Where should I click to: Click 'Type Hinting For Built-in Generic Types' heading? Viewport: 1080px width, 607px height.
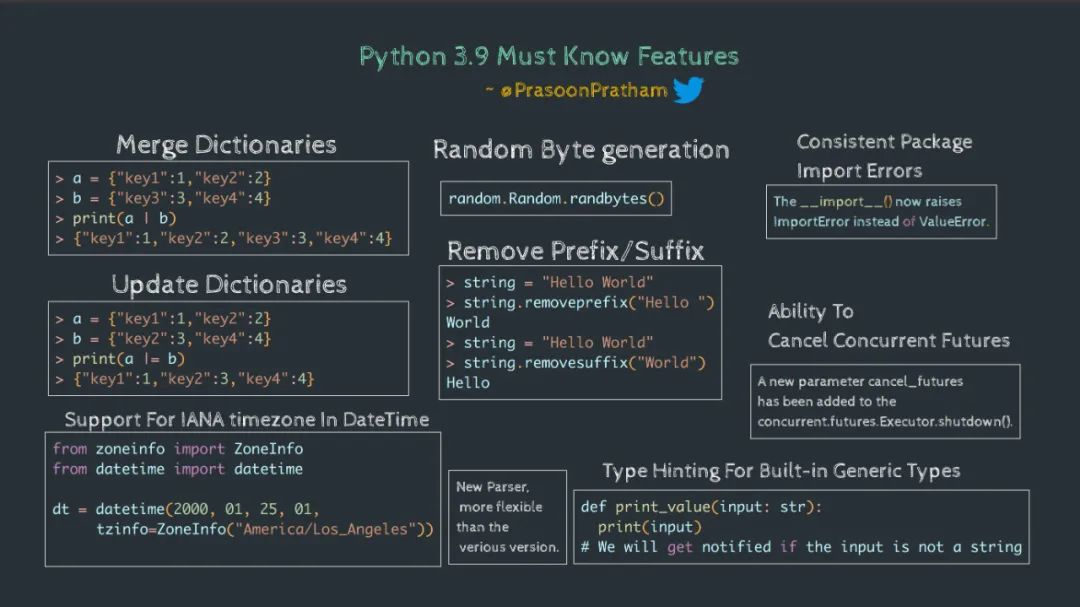click(x=781, y=471)
